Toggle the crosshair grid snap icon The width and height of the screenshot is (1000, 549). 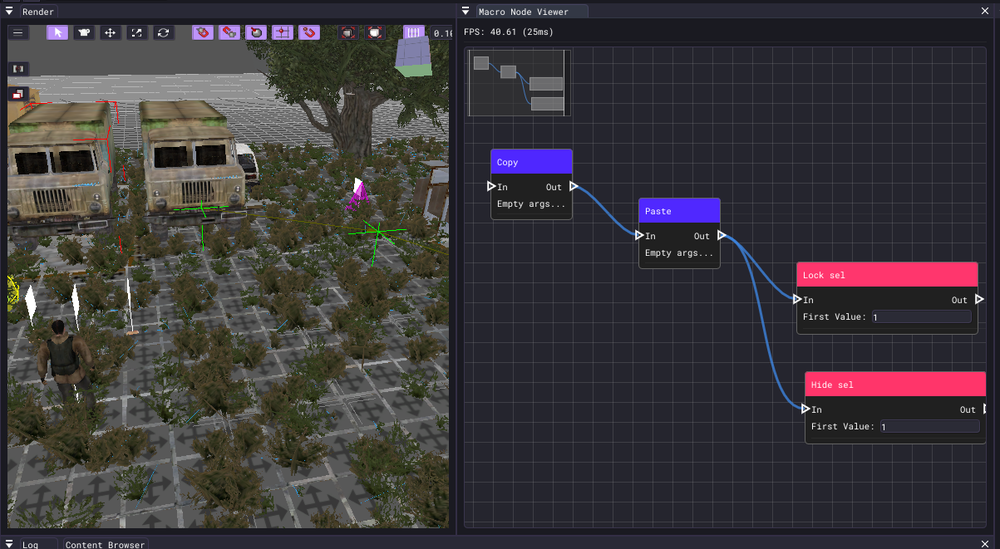[x=282, y=32]
